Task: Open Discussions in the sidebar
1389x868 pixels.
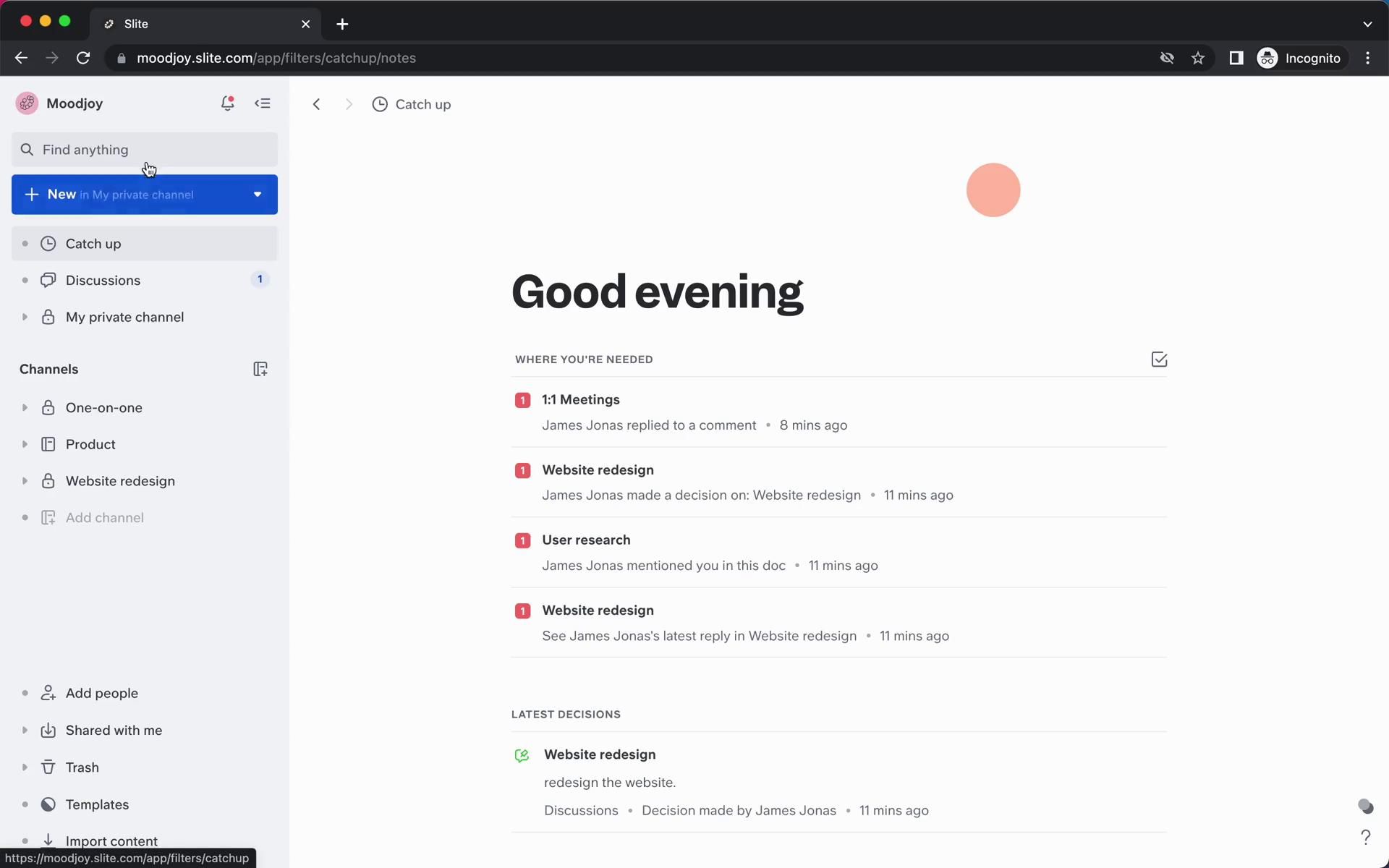Action: (103, 280)
